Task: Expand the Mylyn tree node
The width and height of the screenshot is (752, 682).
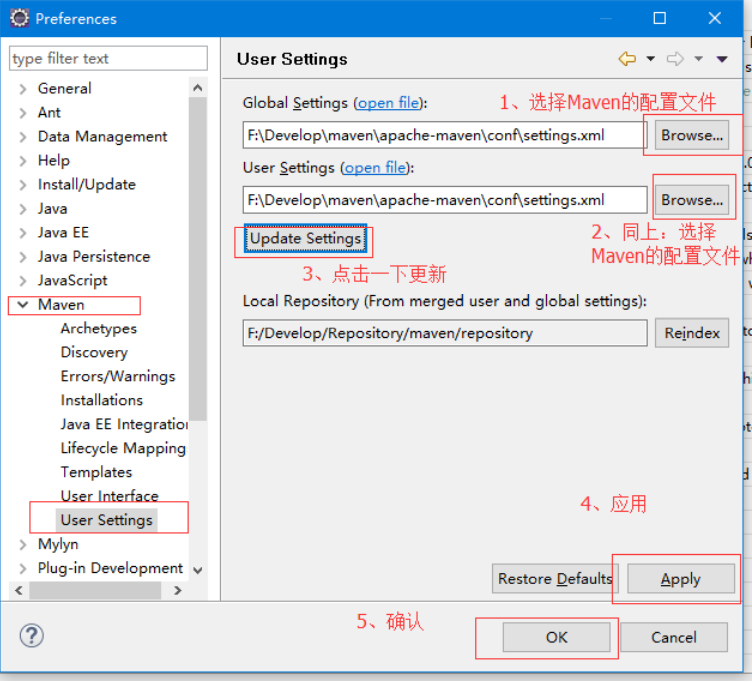Action: point(23,544)
